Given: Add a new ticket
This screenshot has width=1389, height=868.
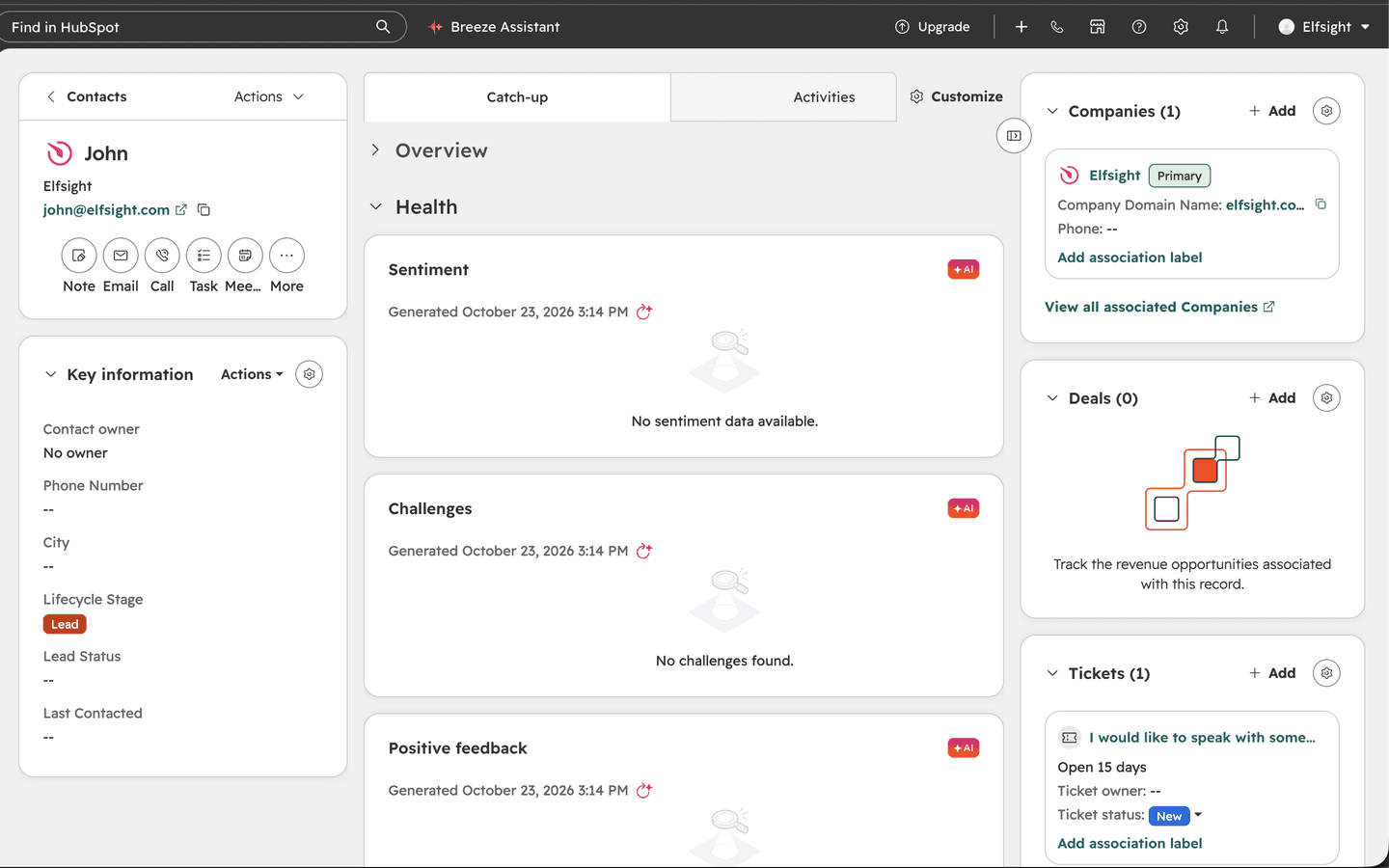Looking at the screenshot, I should tap(1272, 673).
